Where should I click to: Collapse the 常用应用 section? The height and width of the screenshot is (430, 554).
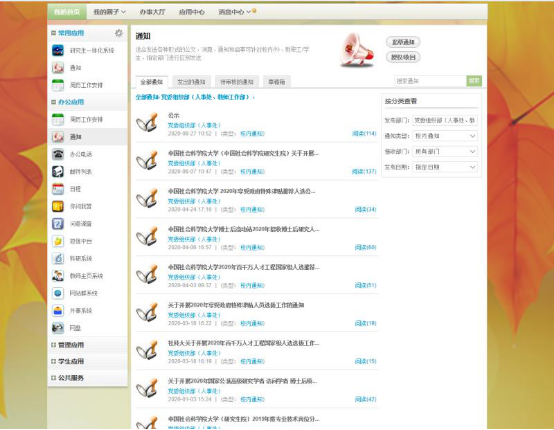(x=53, y=33)
